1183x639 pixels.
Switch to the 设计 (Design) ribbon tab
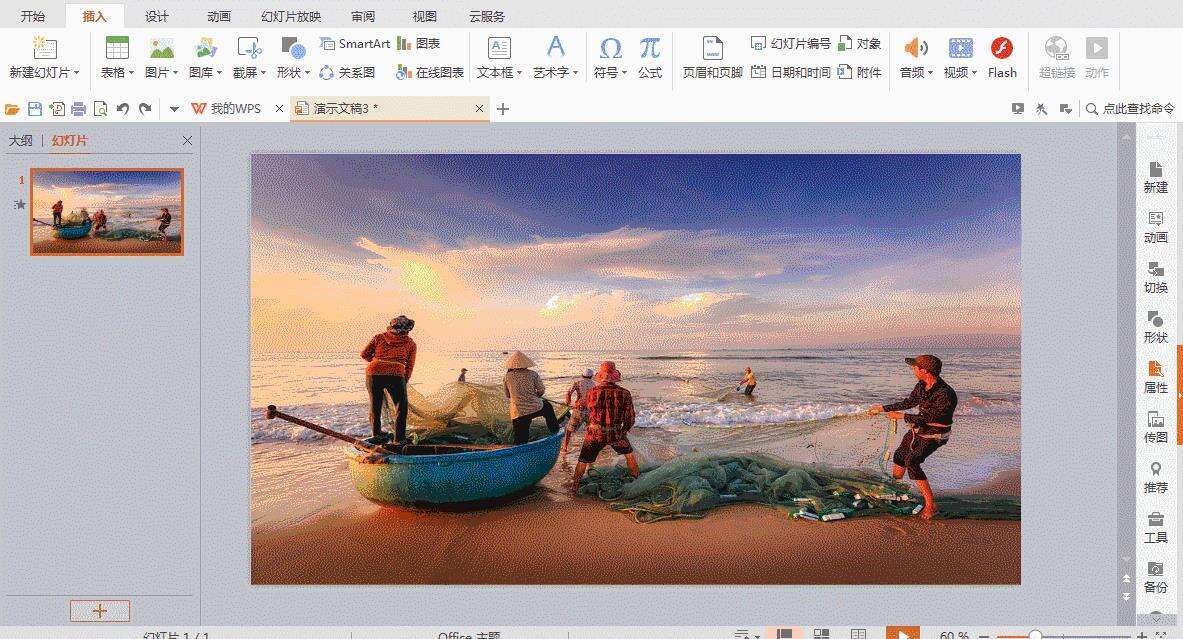156,15
